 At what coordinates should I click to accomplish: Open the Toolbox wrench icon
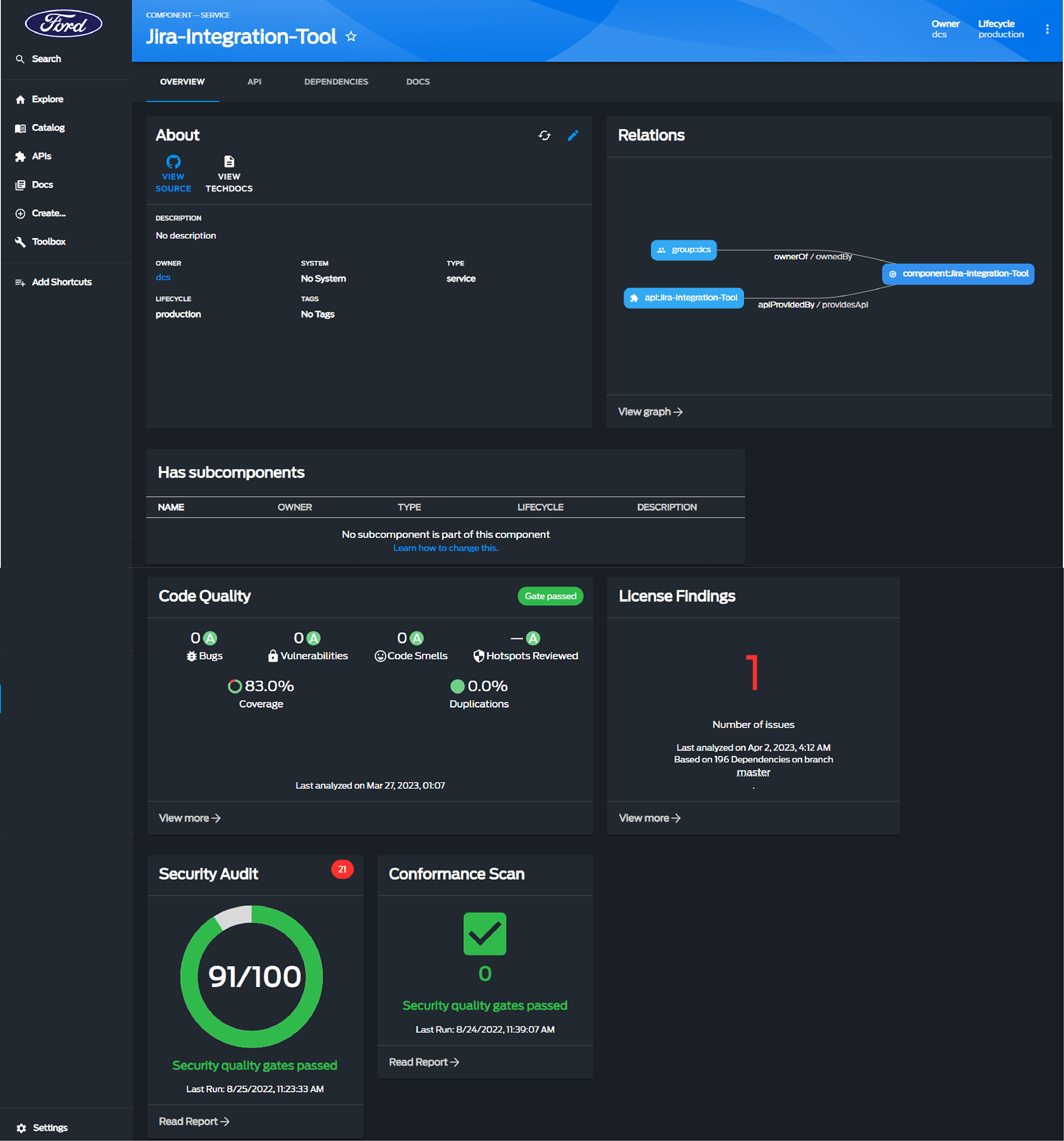tap(20, 242)
